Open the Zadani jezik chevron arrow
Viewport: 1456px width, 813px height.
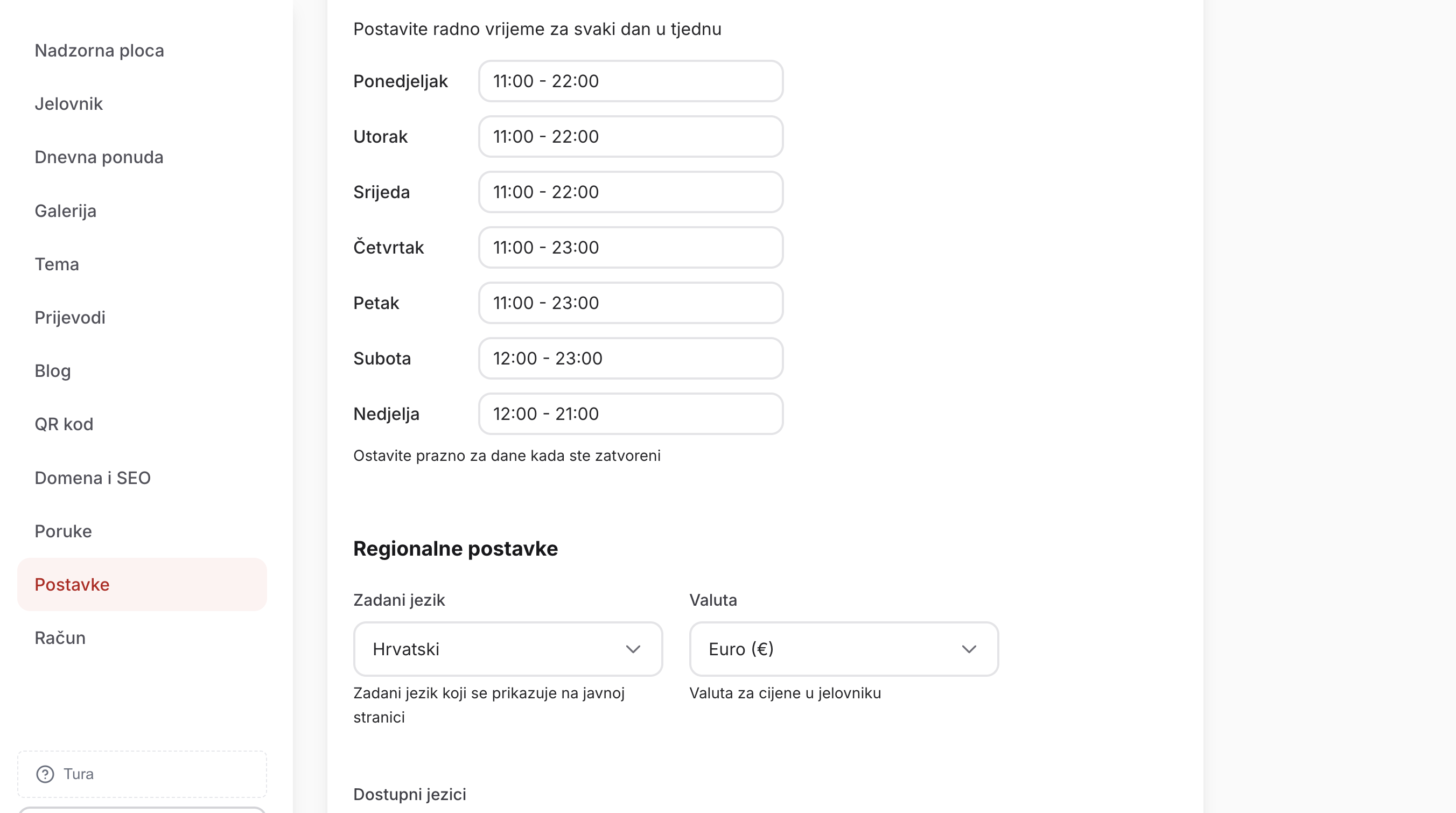(634, 649)
